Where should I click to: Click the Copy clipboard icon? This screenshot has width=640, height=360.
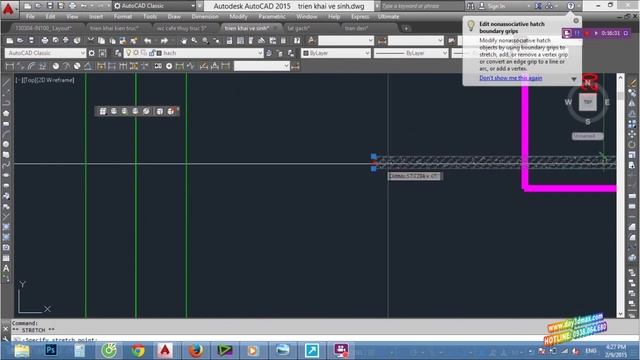coord(102,40)
